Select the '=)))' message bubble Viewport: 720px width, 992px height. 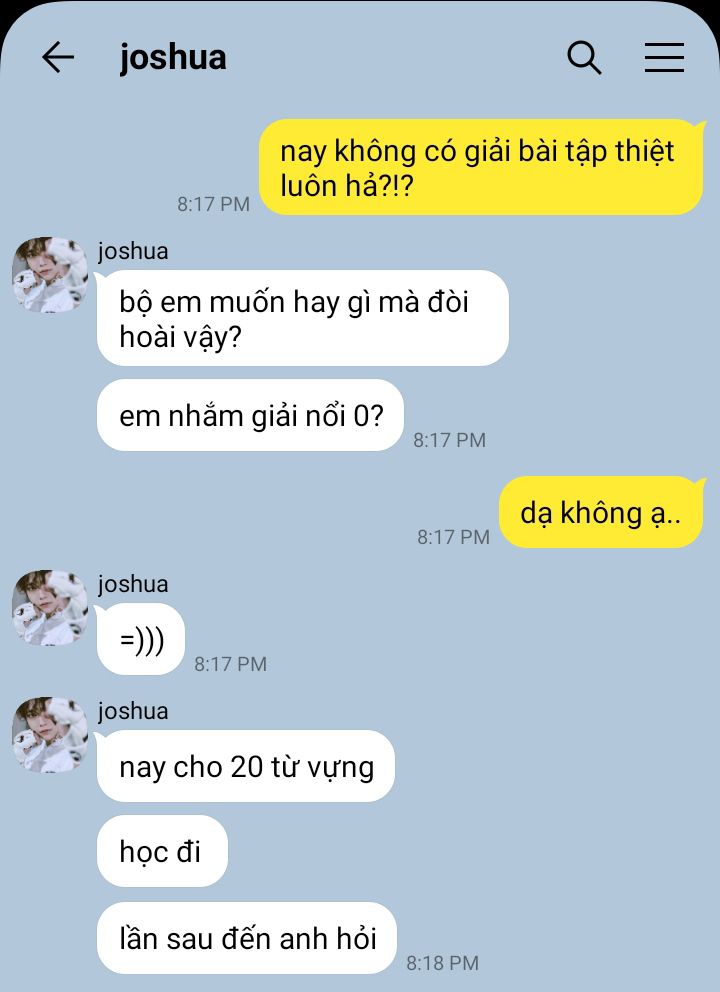pos(140,640)
